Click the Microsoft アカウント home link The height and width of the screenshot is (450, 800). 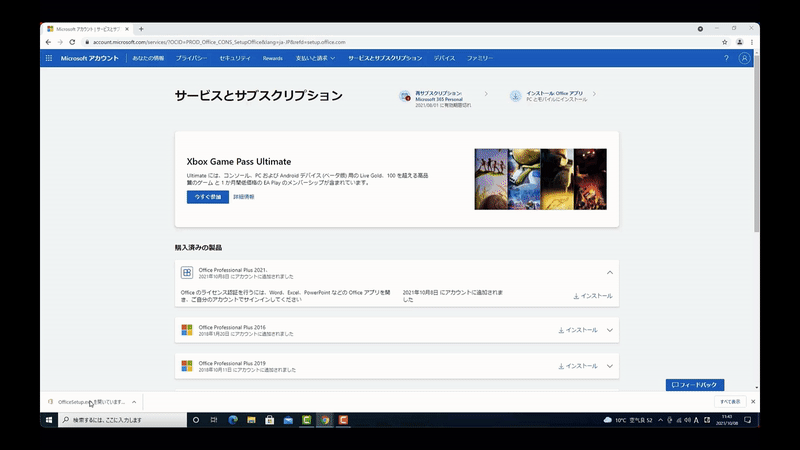tap(90, 58)
